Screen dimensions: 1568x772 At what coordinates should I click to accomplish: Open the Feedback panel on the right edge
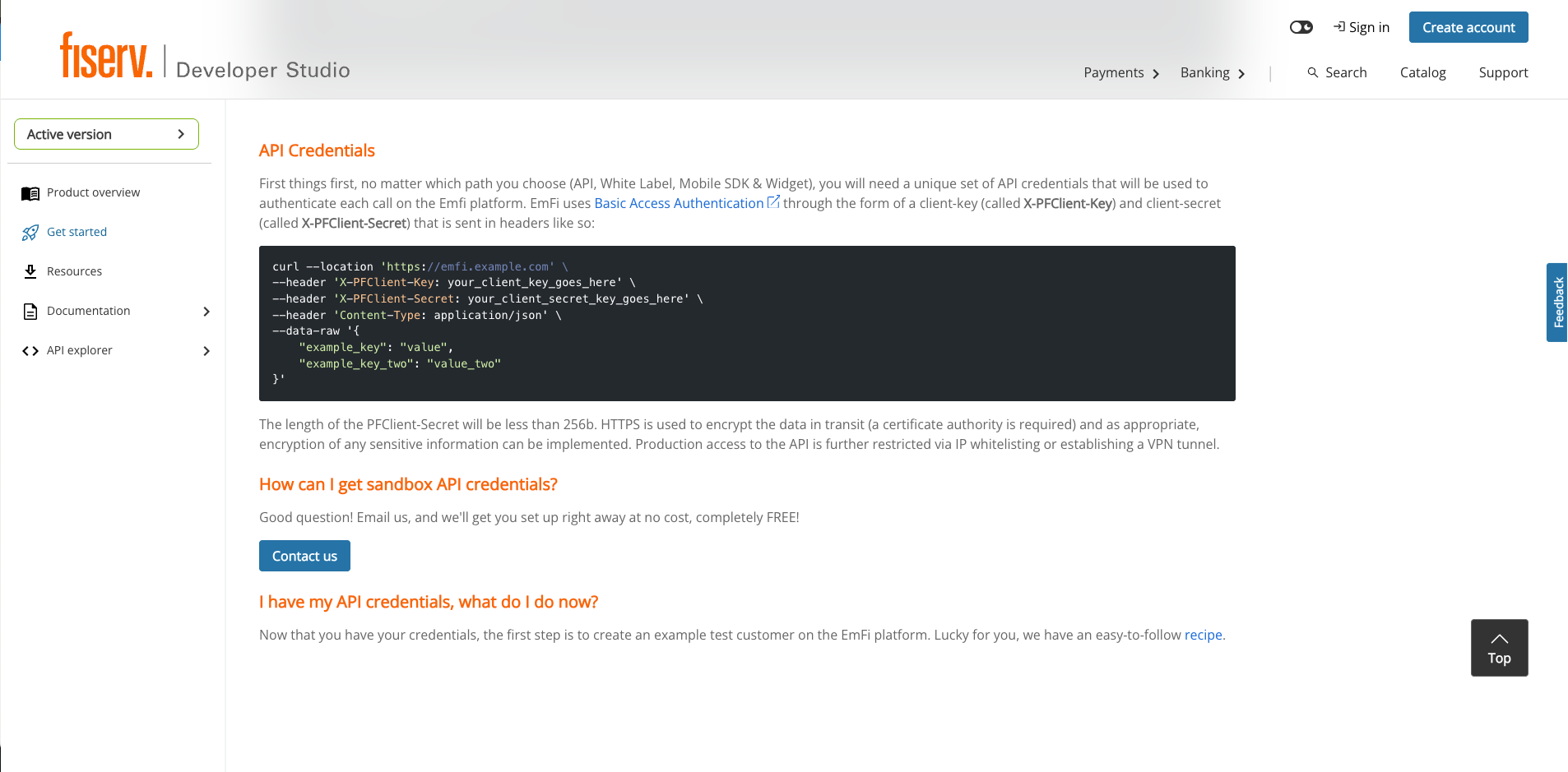coord(1557,302)
